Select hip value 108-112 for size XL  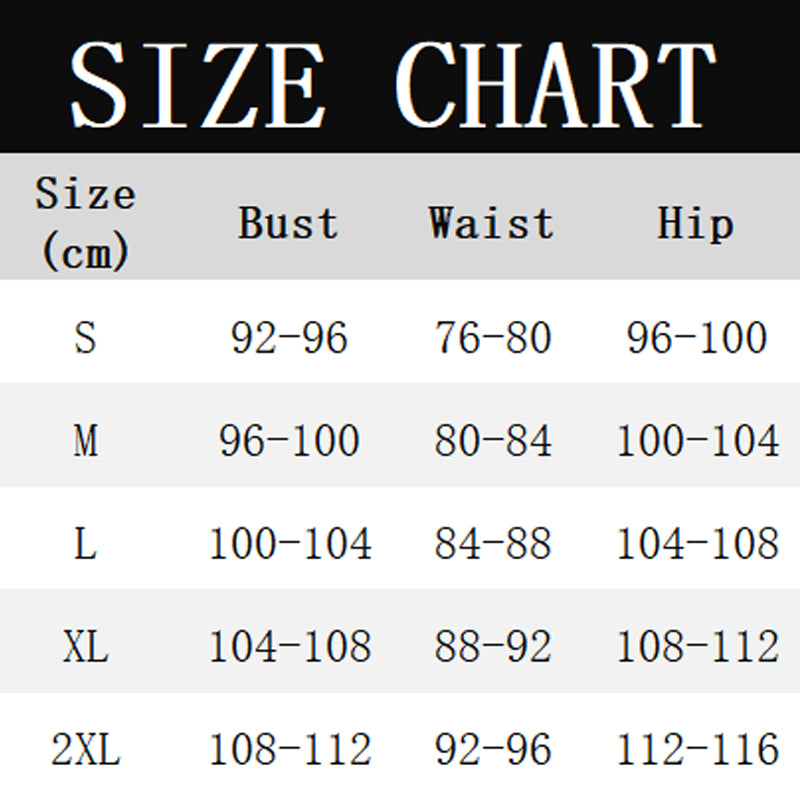[696, 647]
